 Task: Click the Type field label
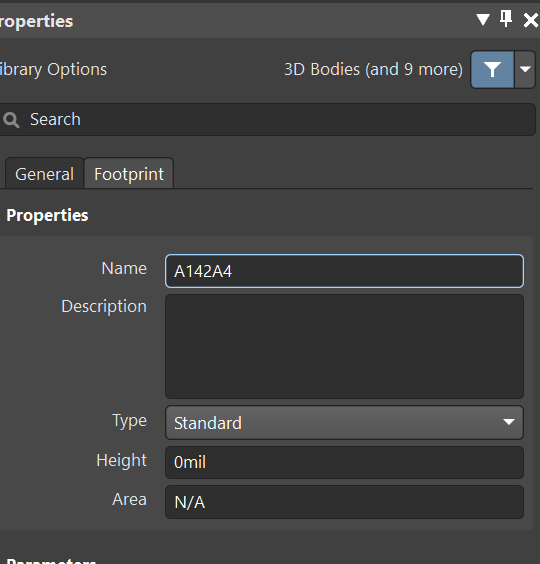(x=130, y=421)
